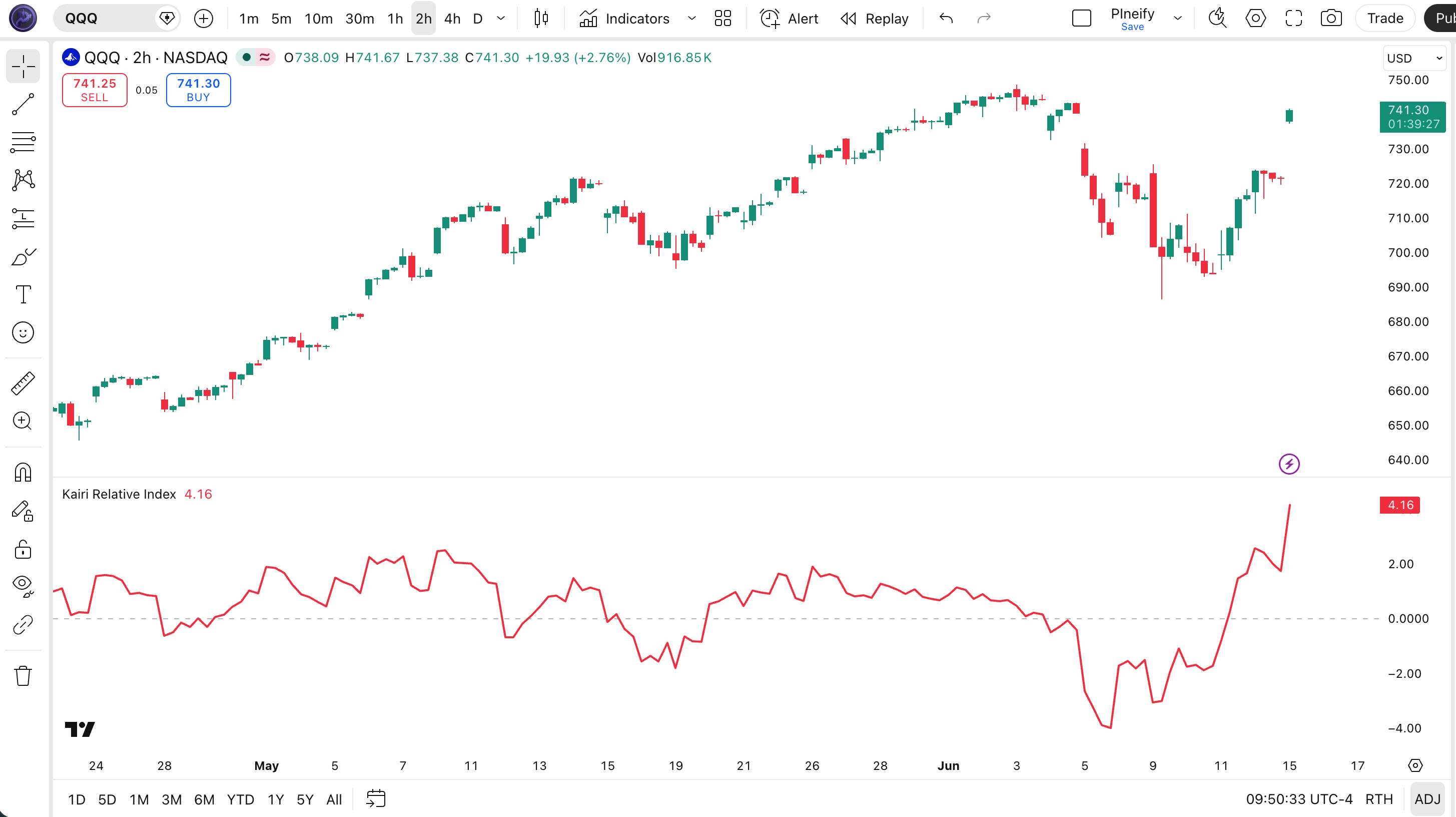Viewport: 1456px width, 817px height.
Task: Click the TradingView logo watermark
Action: click(x=80, y=729)
